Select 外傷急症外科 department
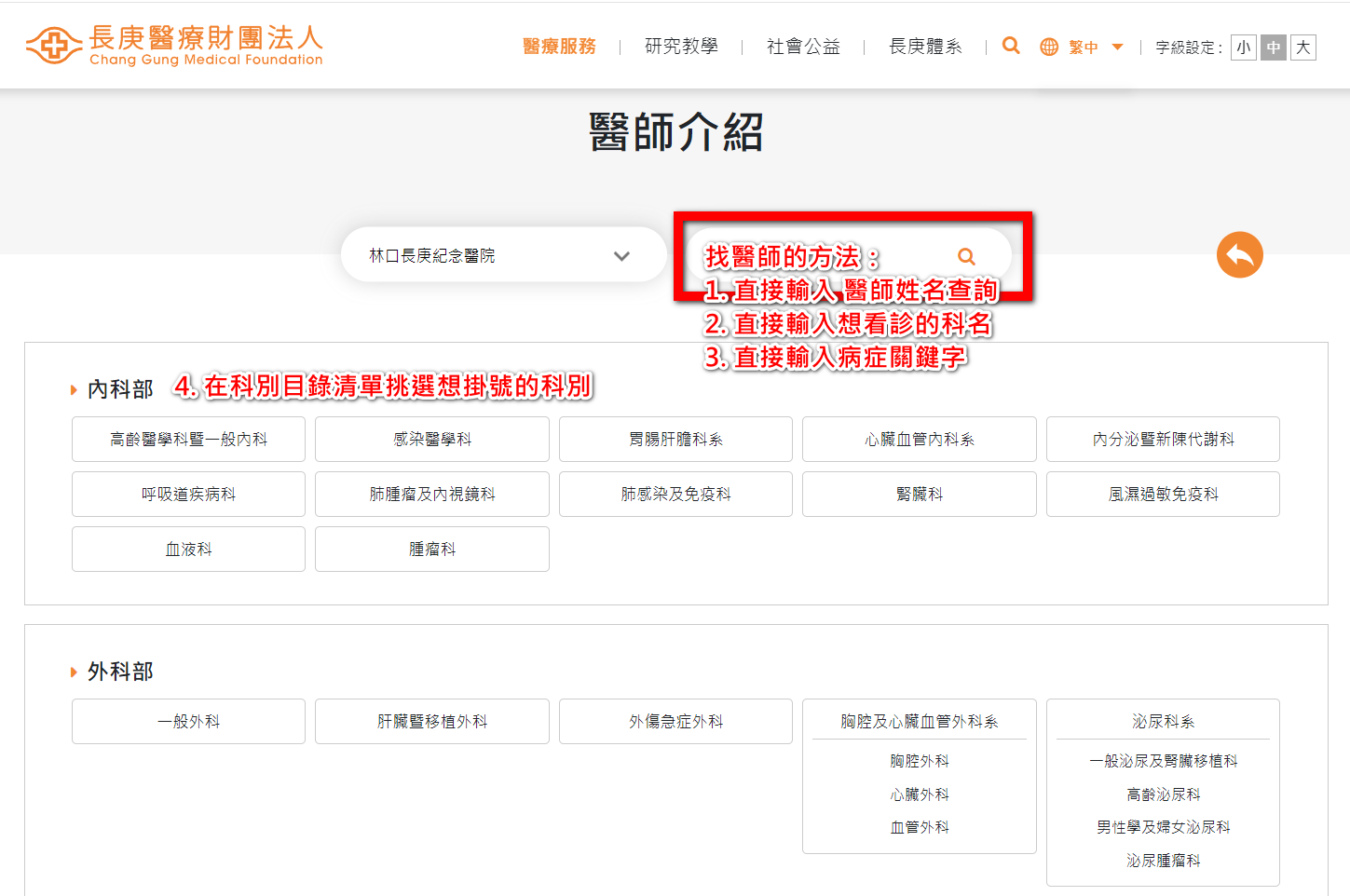 [x=675, y=721]
